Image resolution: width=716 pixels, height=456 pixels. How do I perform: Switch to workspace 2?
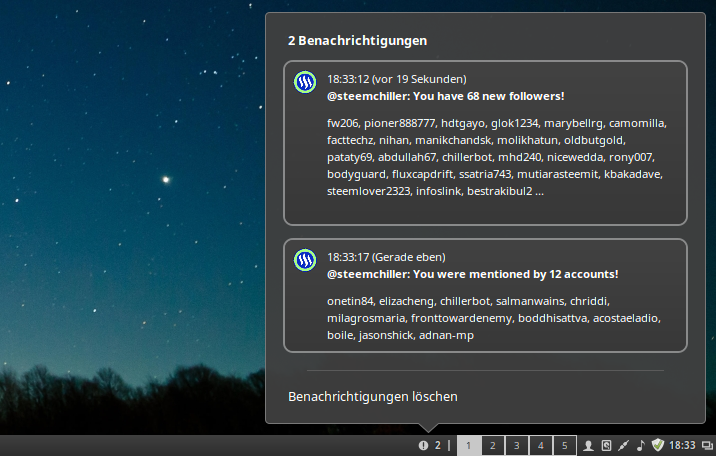coord(493,446)
